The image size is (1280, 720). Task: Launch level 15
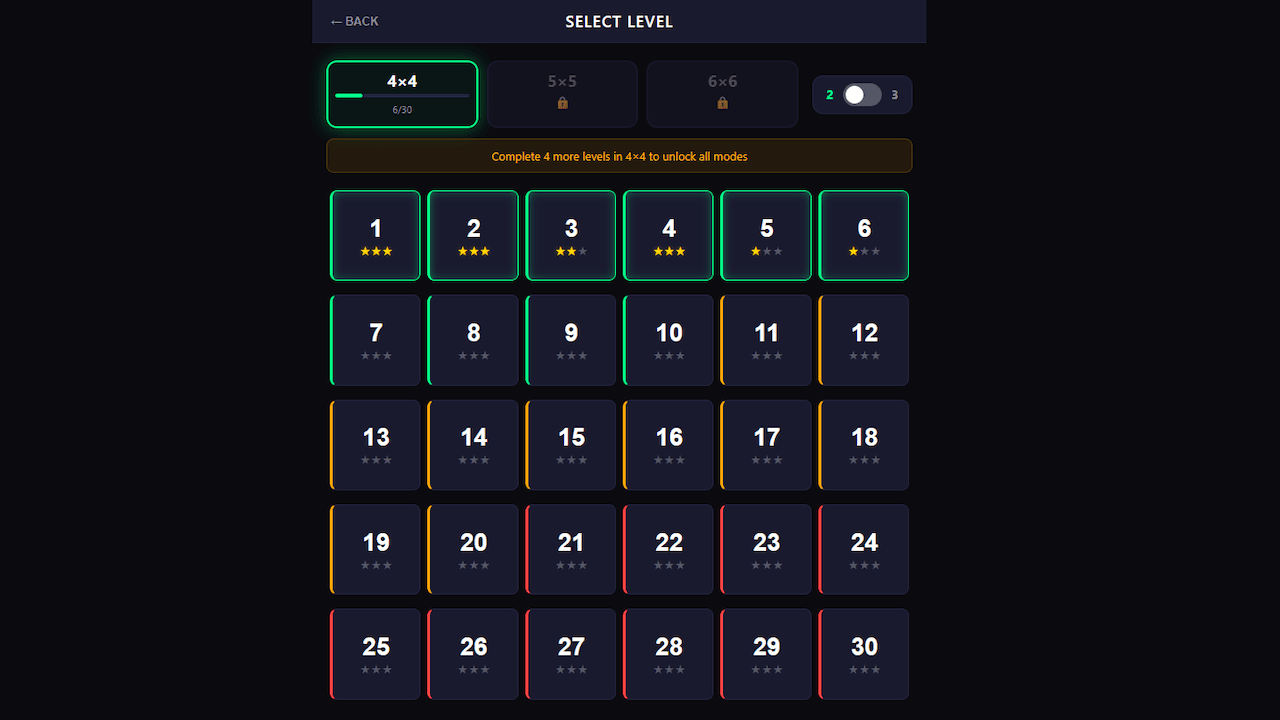tap(571, 445)
